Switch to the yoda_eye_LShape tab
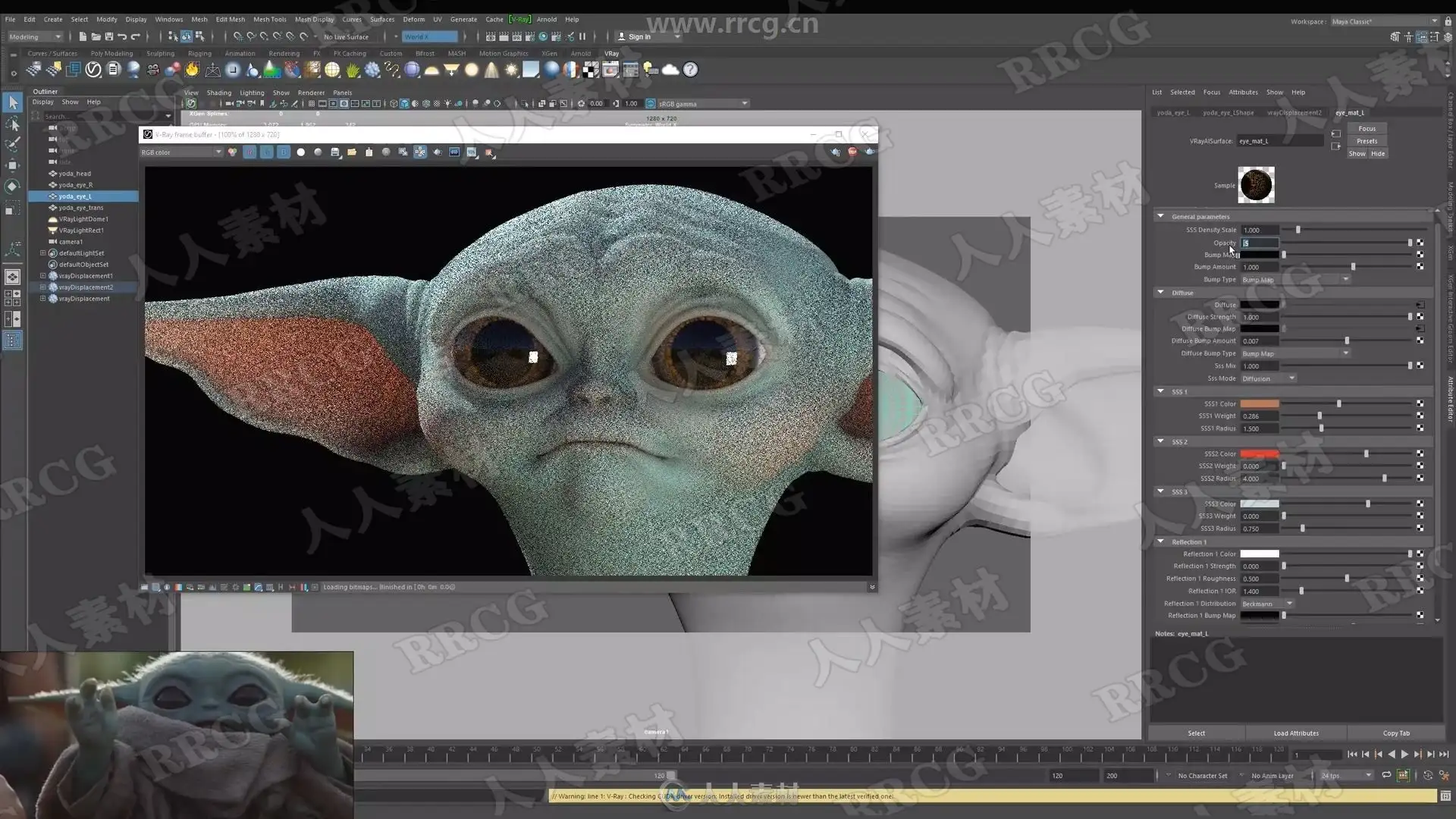The width and height of the screenshot is (1456, 819). pos(1228,113)
